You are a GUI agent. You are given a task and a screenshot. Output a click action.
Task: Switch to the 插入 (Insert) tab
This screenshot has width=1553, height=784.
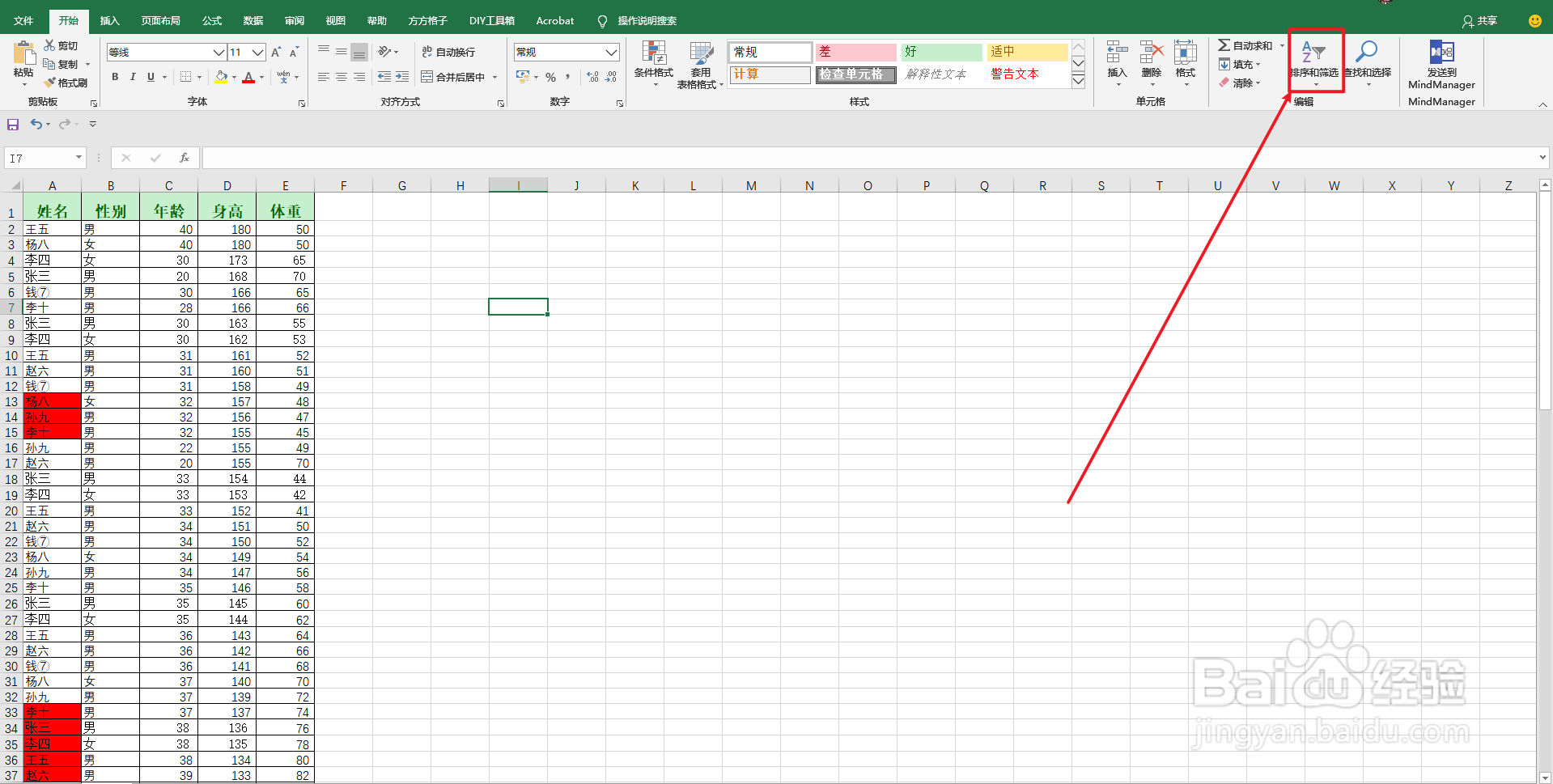(109, 21)
